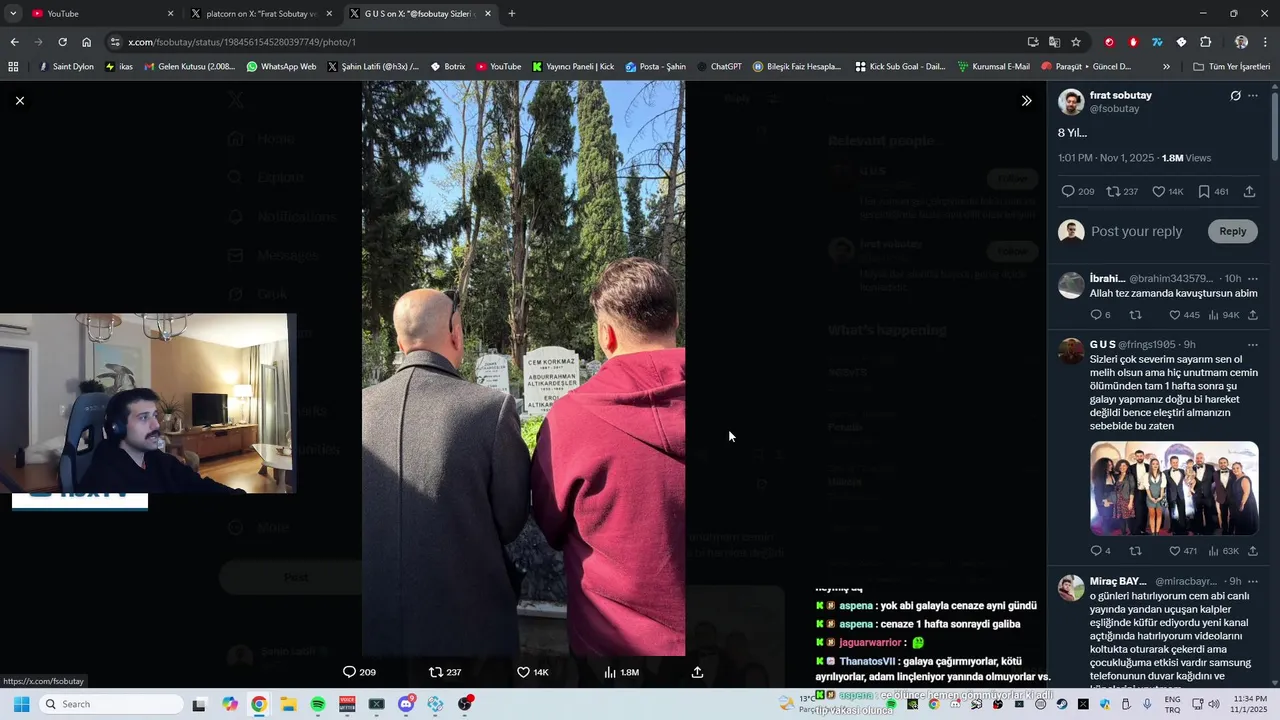Image resolution: width=1280 pixels, height=720 pixels.
Task: Open Windows Start menu
Action: (x=21, y=704)
